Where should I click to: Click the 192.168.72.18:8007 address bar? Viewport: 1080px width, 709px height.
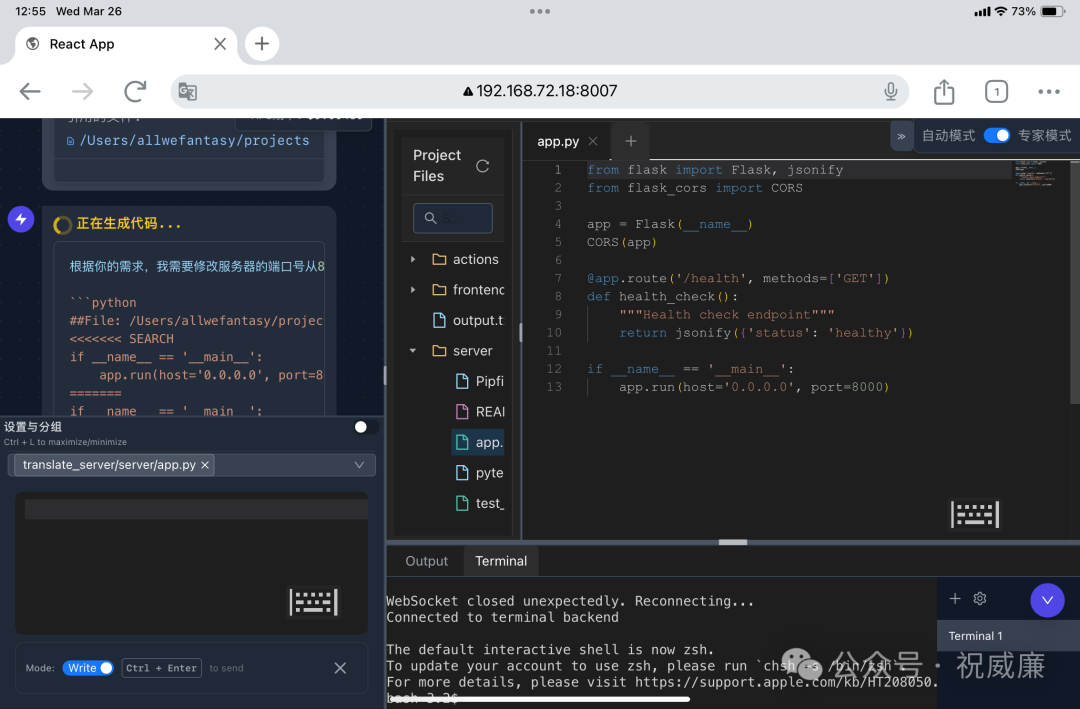pyautogui.click(x=540, y=91)
